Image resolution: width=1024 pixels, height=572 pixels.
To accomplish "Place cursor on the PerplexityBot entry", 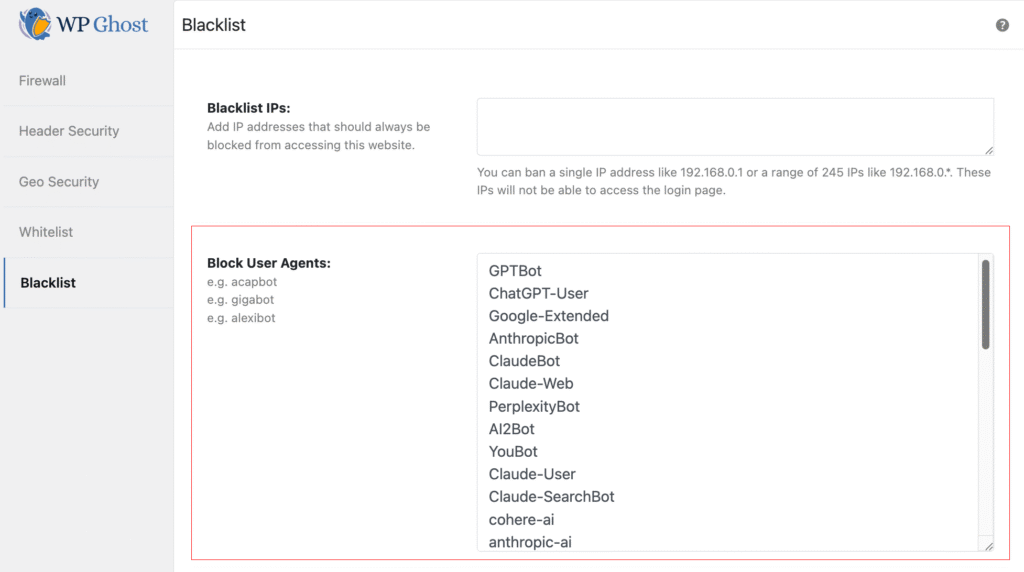I will click(534, 407).
